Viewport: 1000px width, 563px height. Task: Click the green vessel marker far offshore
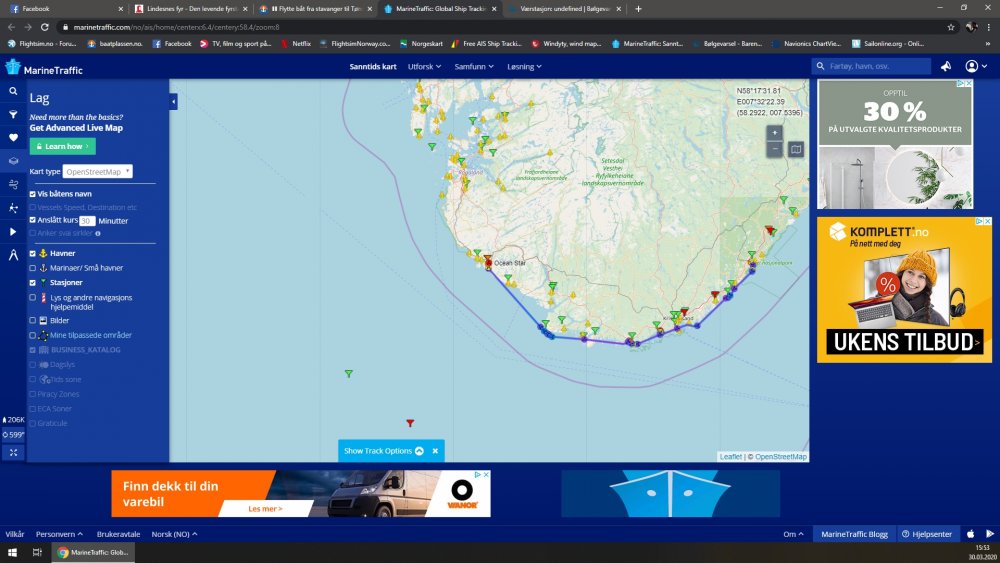click(349, 374)
